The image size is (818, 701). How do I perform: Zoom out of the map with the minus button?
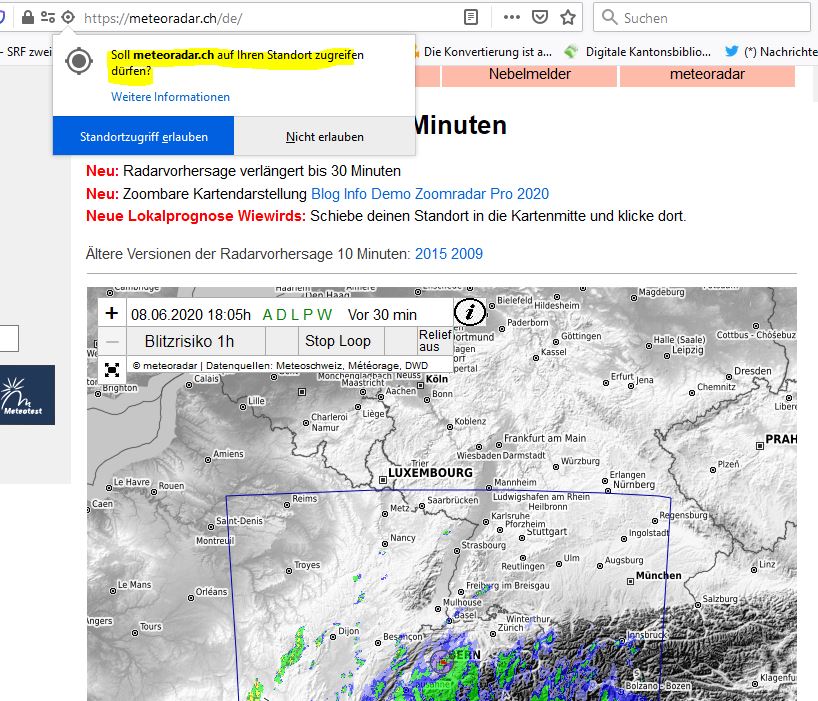112,342
